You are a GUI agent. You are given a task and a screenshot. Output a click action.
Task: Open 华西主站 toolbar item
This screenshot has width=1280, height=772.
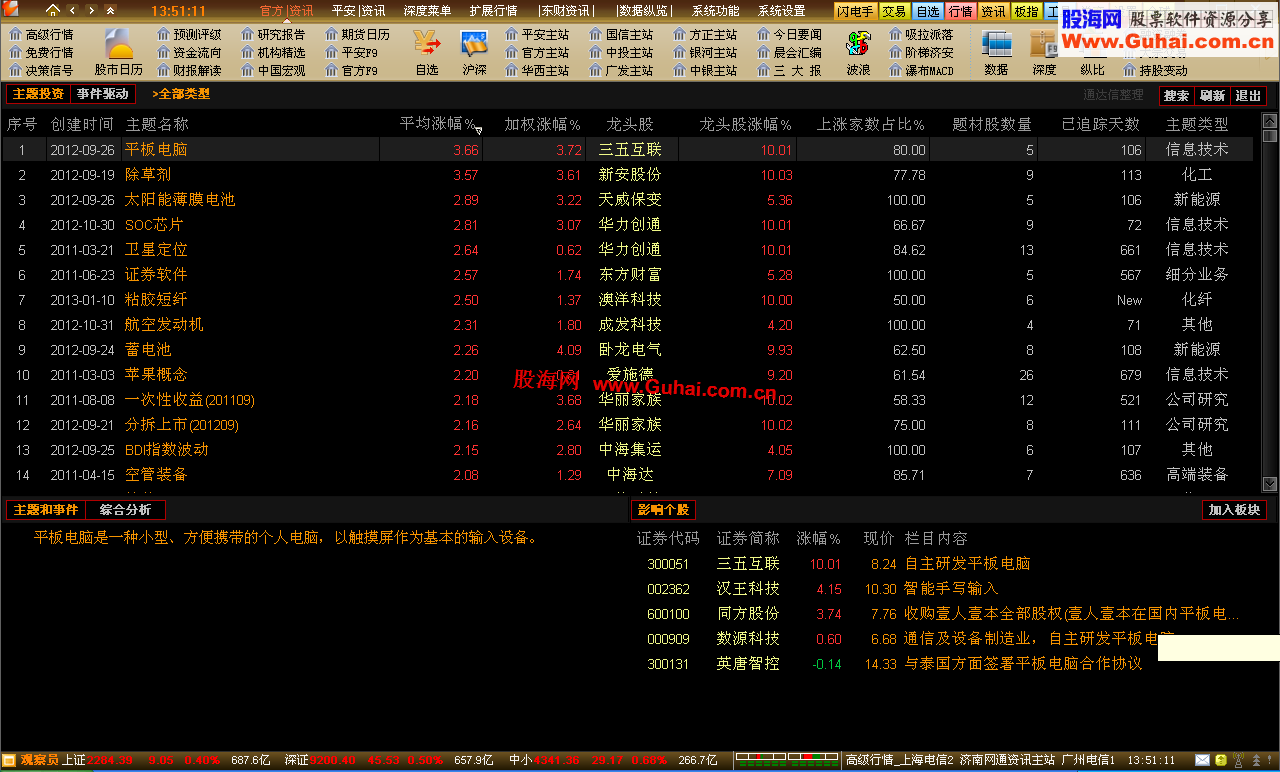[537, 70]
